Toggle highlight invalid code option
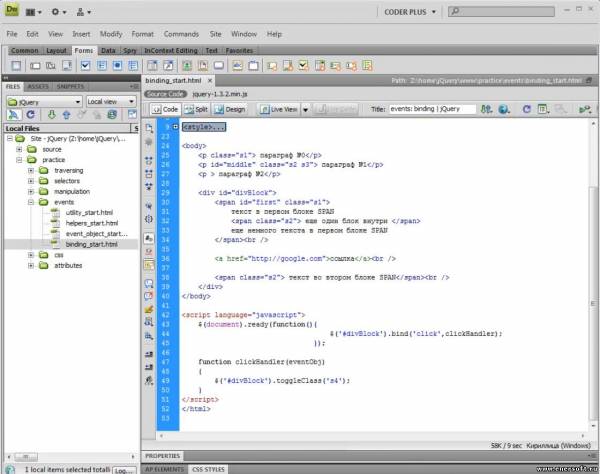 [149, 252]
